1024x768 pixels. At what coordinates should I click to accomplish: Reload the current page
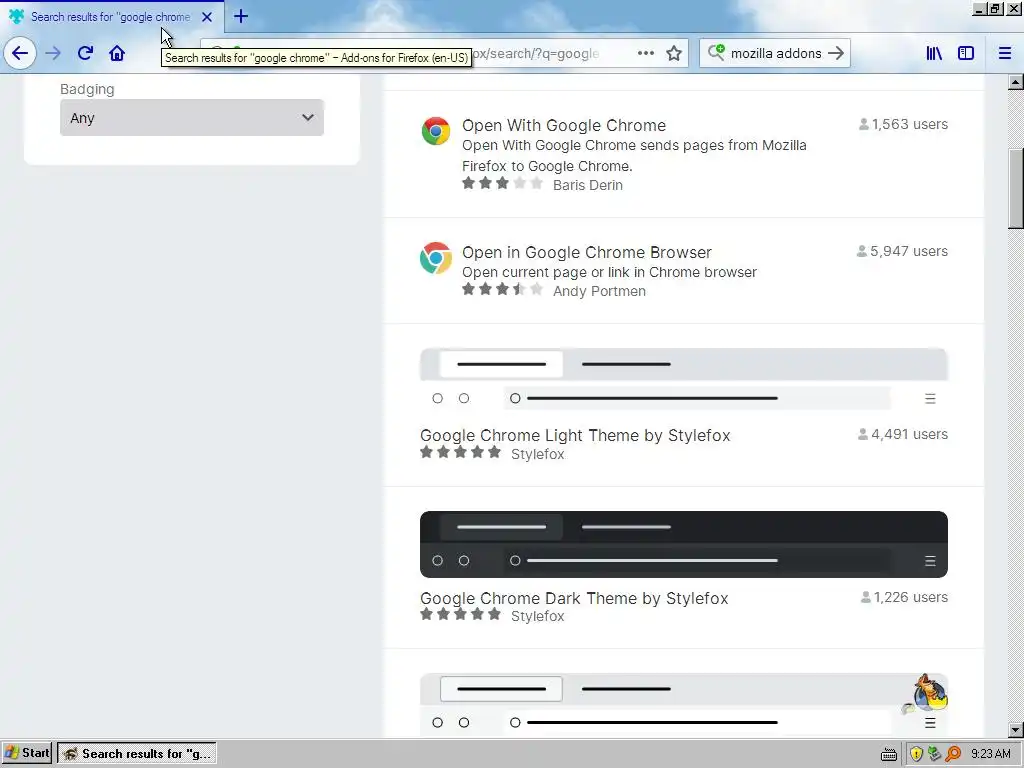pyautogui.click(x=85, y=53)
